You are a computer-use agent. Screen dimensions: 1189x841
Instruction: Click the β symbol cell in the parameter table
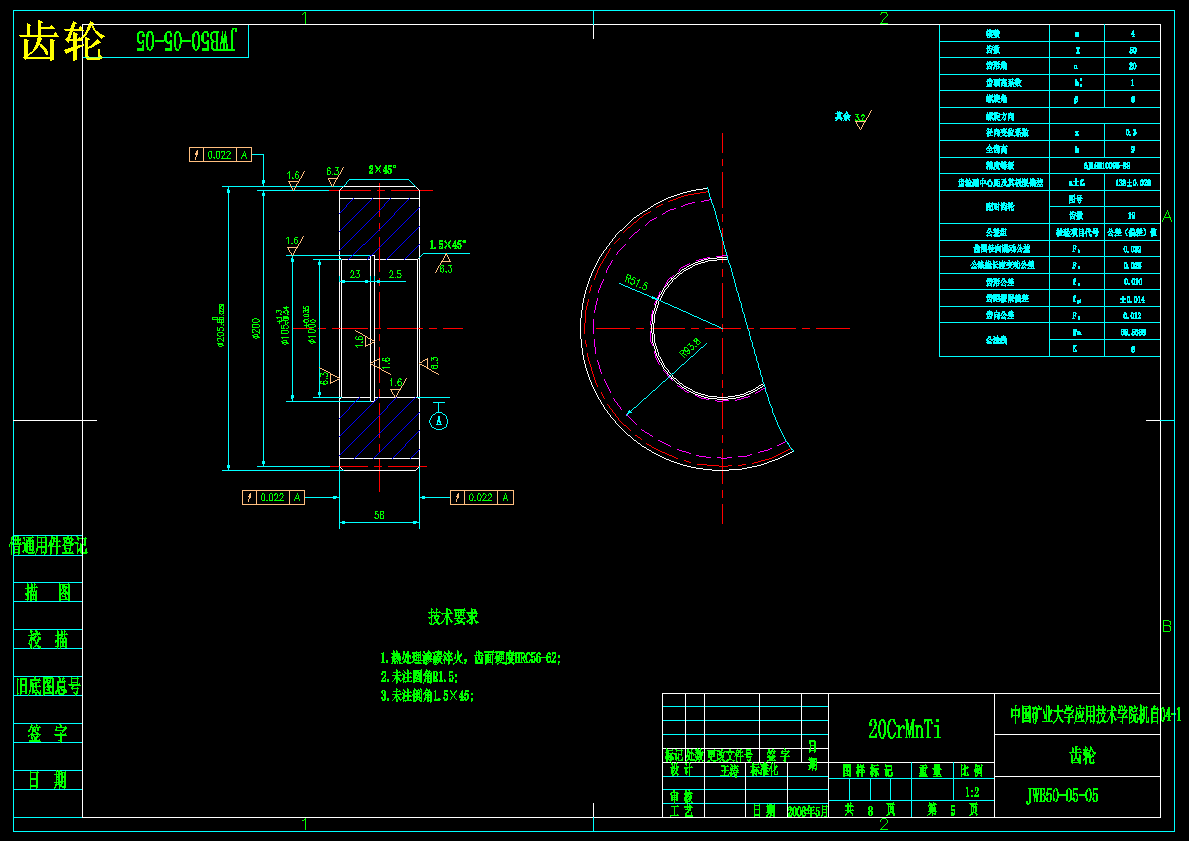coord(1077,99)
